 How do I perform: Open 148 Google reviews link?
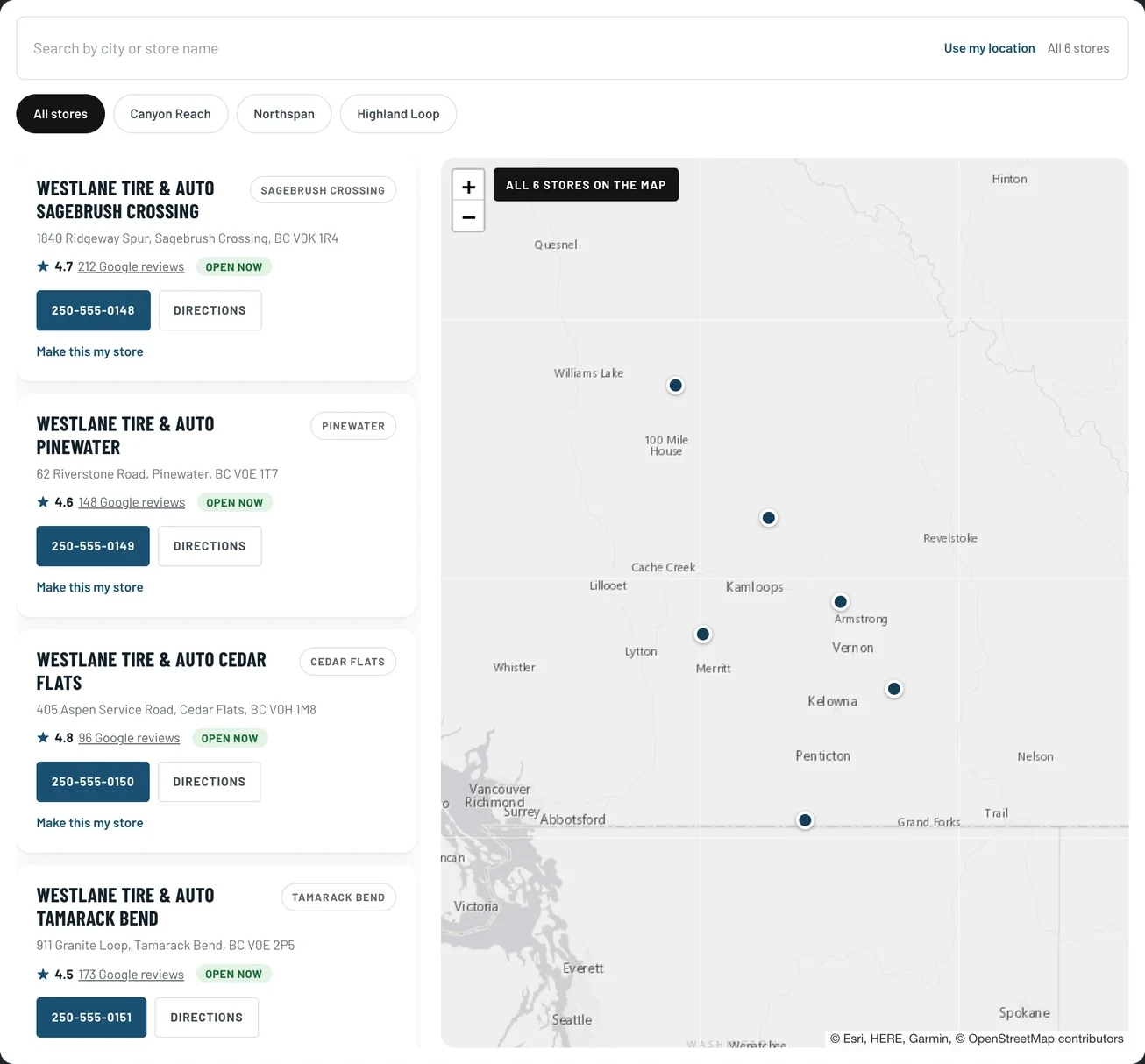pyautogui.click(x=132, y=502)
